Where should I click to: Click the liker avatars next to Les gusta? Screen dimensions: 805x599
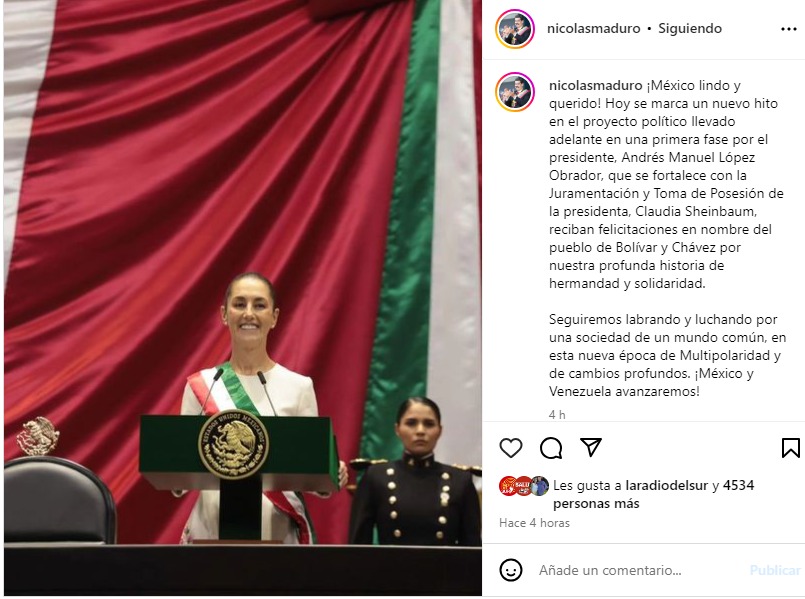pyautogui.click(x=524, y=486)
